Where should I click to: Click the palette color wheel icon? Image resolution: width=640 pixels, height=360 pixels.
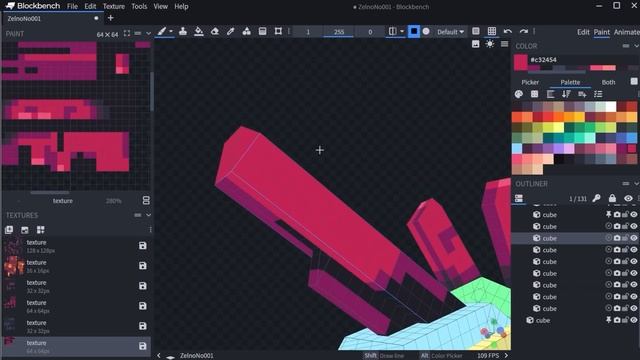tap(519, 94)
